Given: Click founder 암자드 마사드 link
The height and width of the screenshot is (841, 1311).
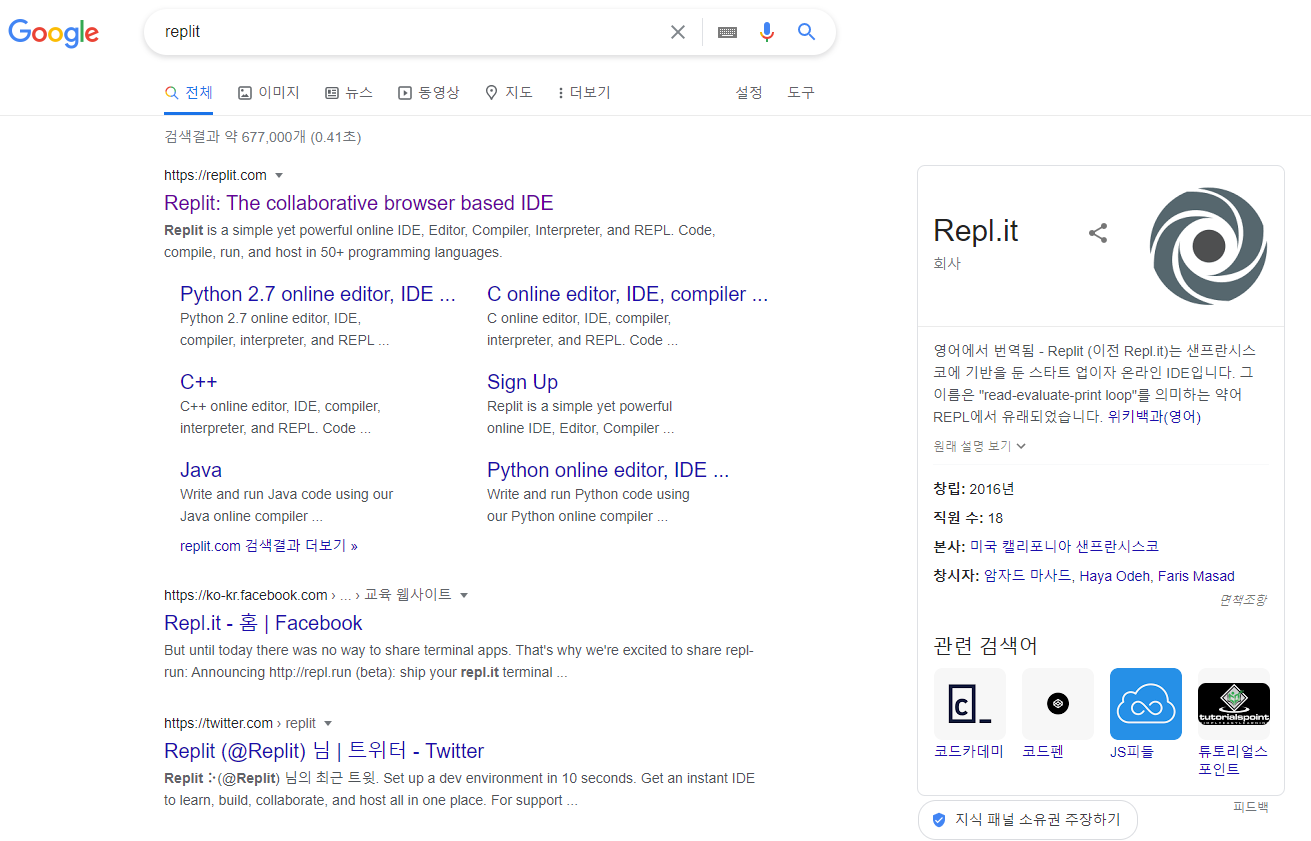Looking at the screenshot, I should (1028, 576).
